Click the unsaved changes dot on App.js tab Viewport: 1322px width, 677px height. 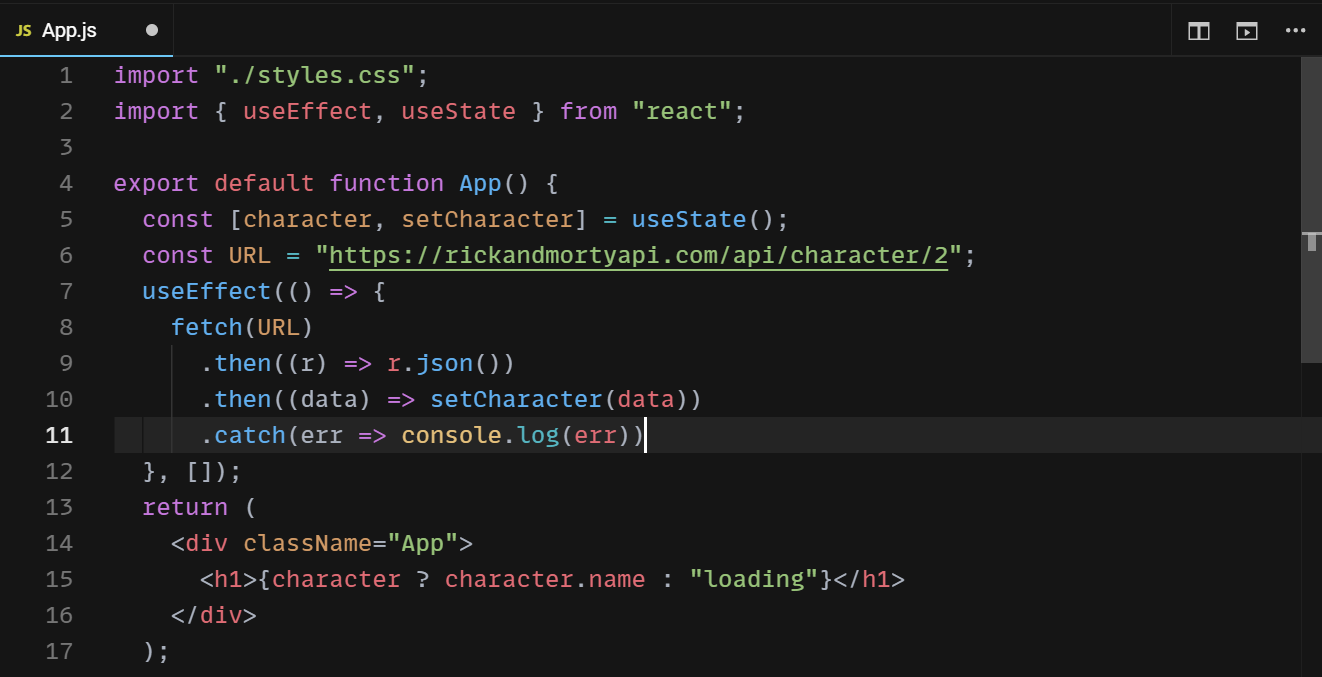(x=151, y=31)
